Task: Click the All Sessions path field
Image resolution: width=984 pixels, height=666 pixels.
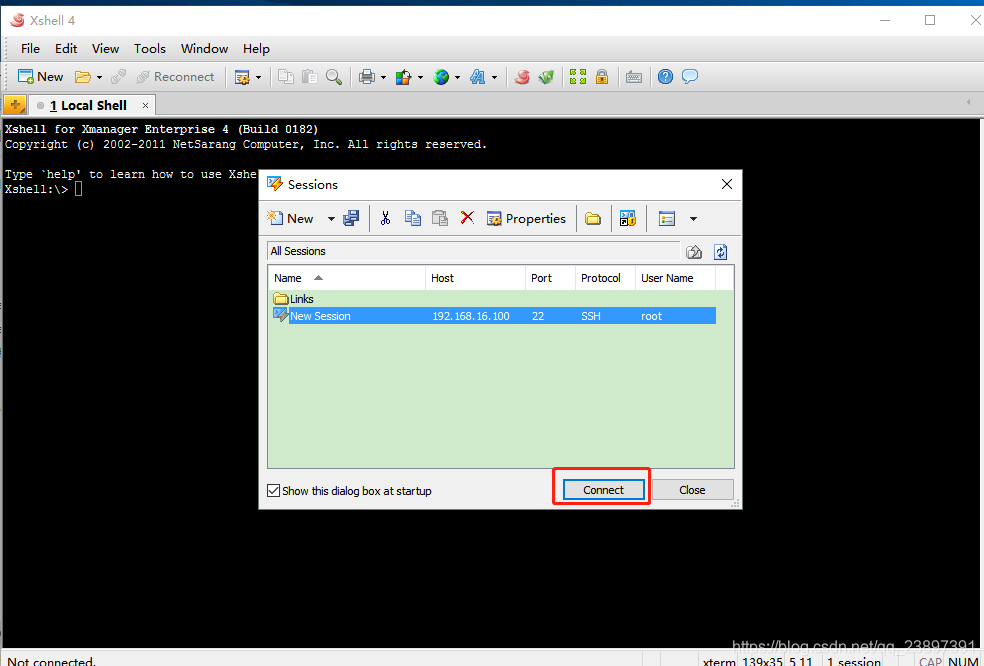Action: [x=473, y=251]
